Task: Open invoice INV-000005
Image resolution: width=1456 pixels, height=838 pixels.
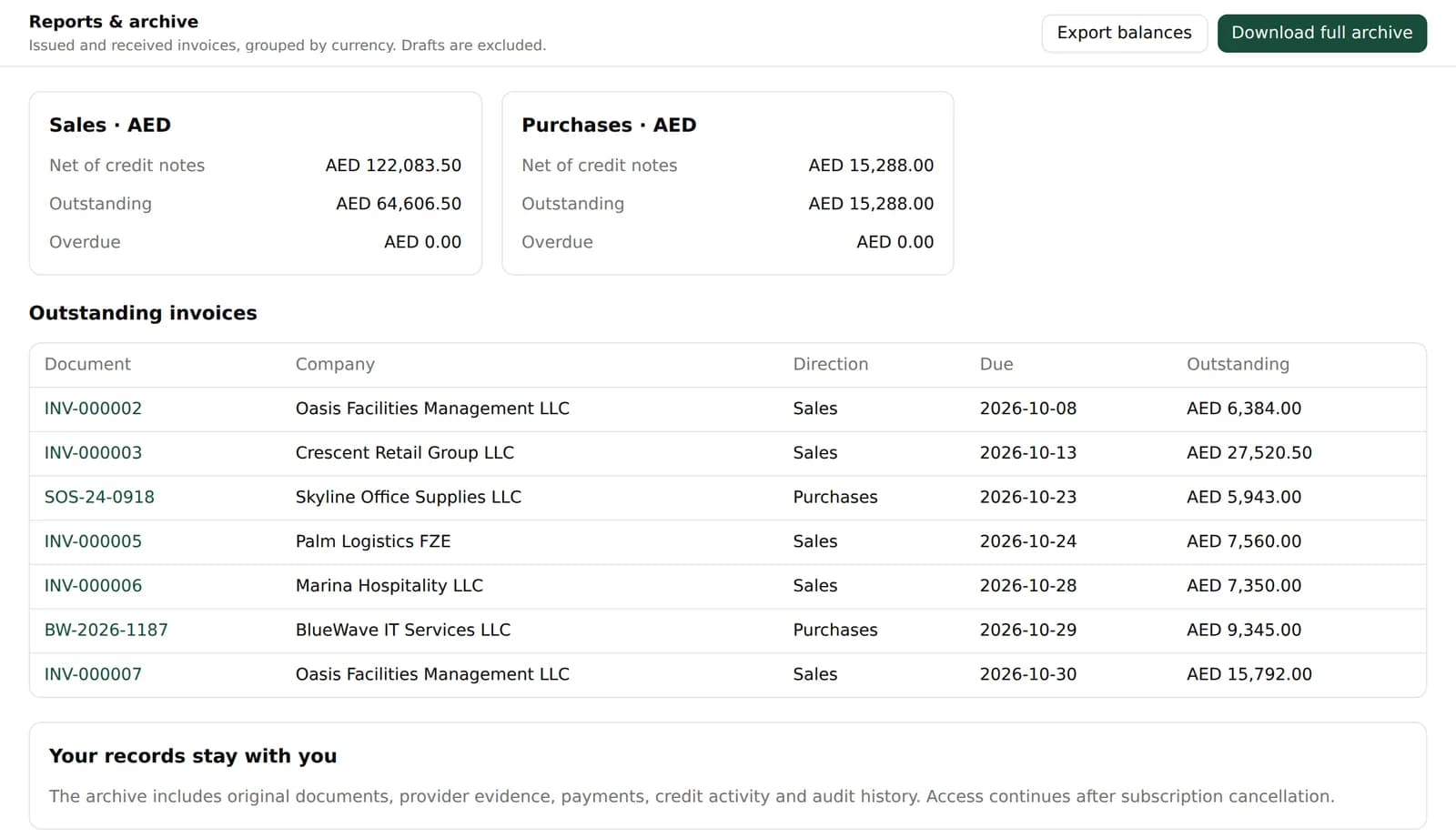Action: point(93,541)
